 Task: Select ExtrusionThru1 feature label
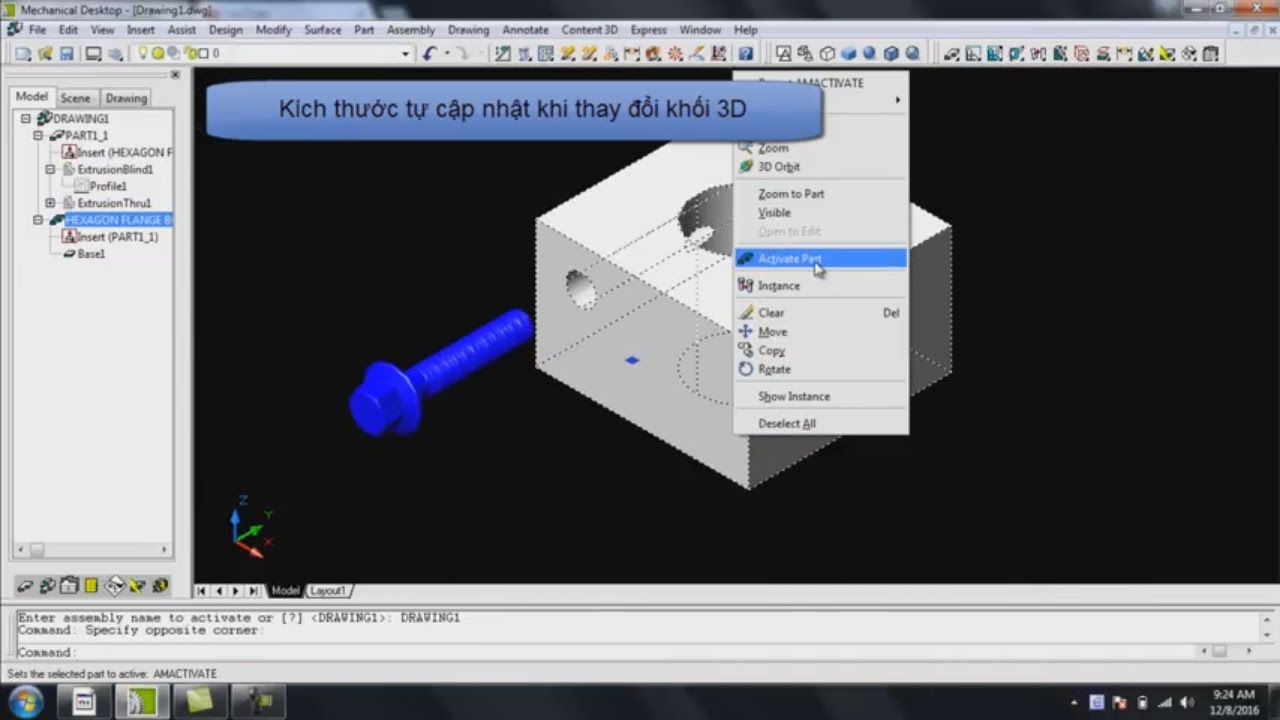click(115, 204)
